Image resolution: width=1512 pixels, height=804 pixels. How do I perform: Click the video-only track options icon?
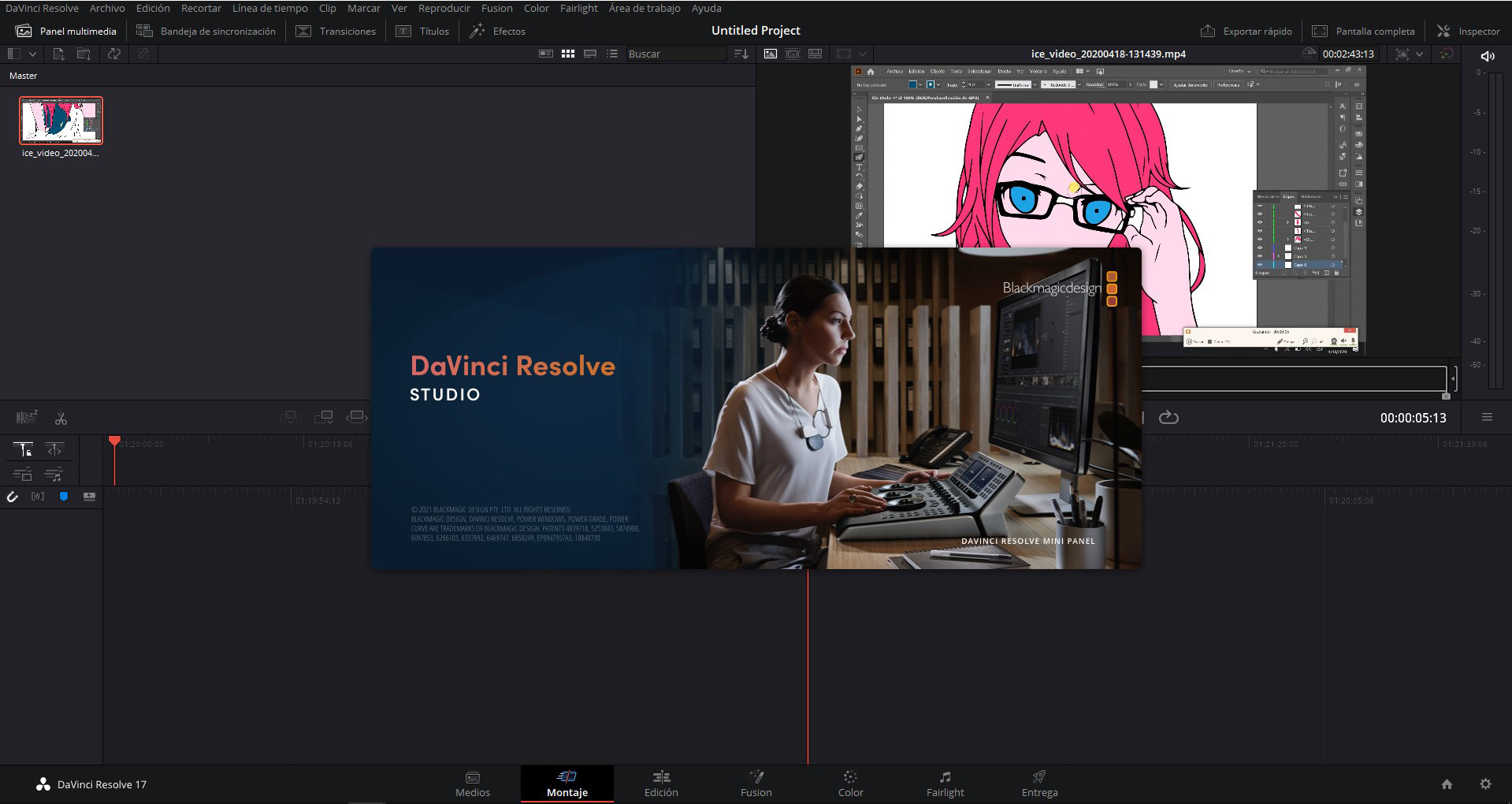pos(24,475)
